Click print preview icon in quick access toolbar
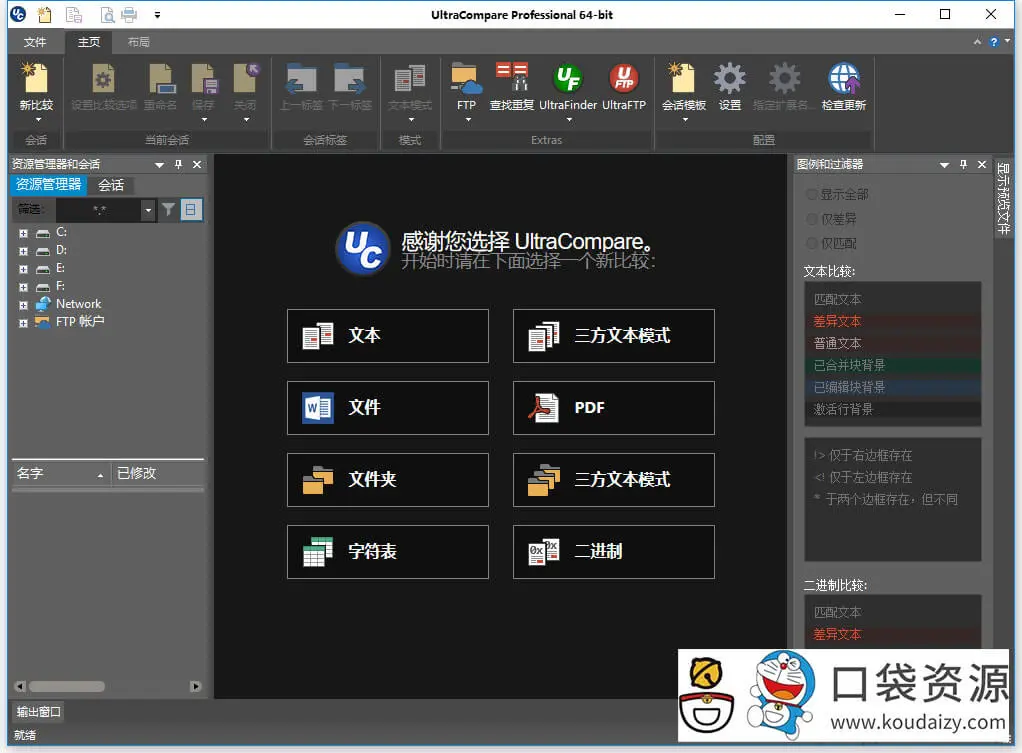1022x753 pixels. pyautogui.click(x=107, y=14)
